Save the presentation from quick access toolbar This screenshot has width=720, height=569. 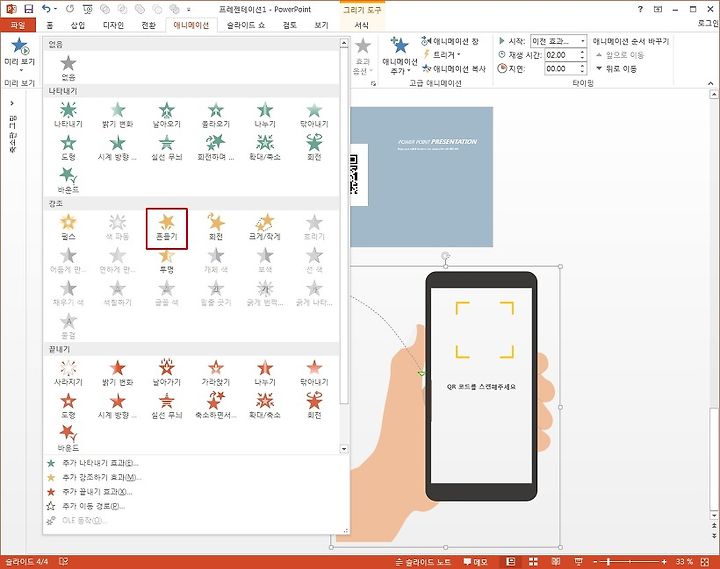[28, 9]
